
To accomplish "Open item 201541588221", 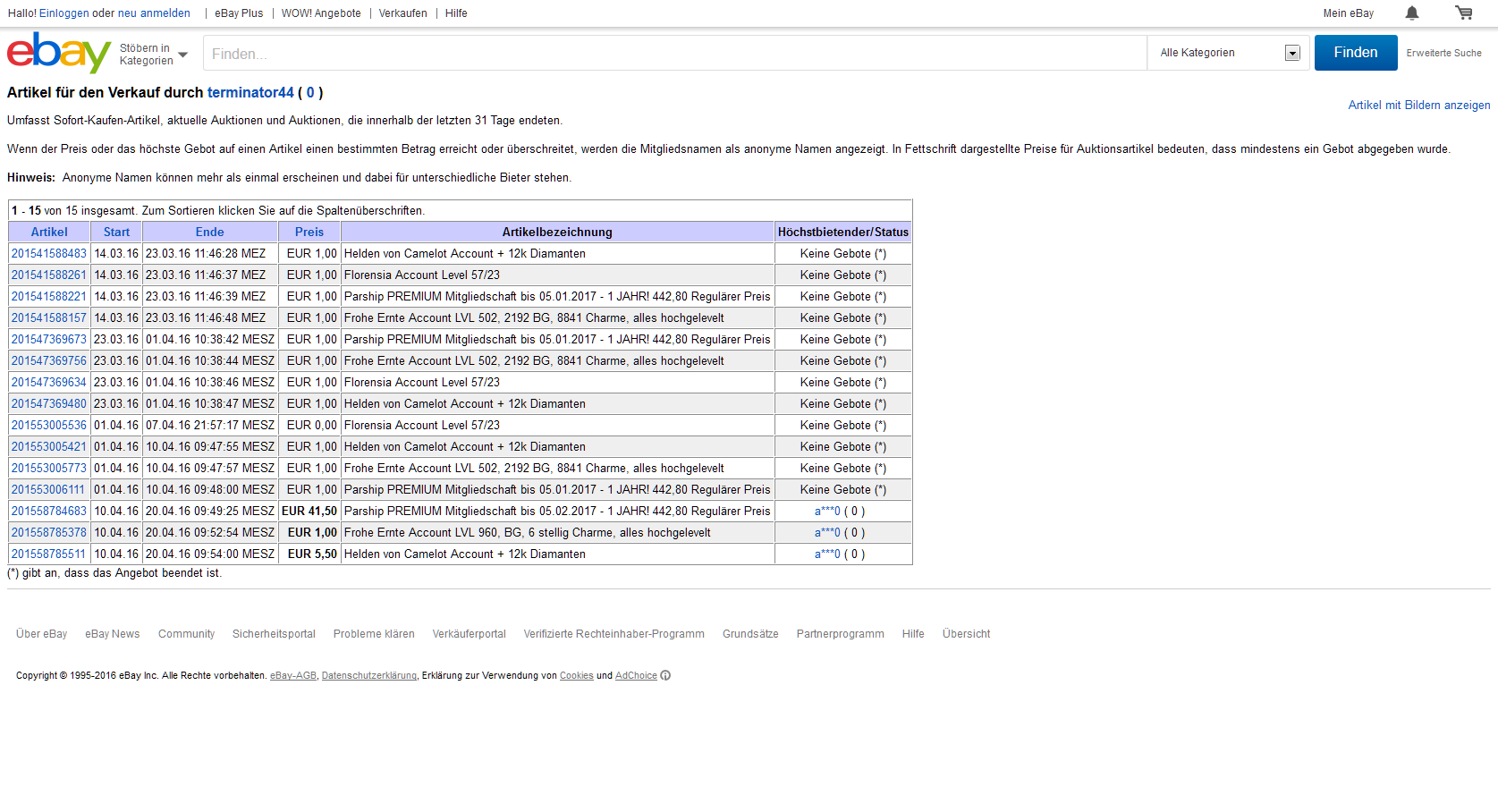I will coord(49,297).
